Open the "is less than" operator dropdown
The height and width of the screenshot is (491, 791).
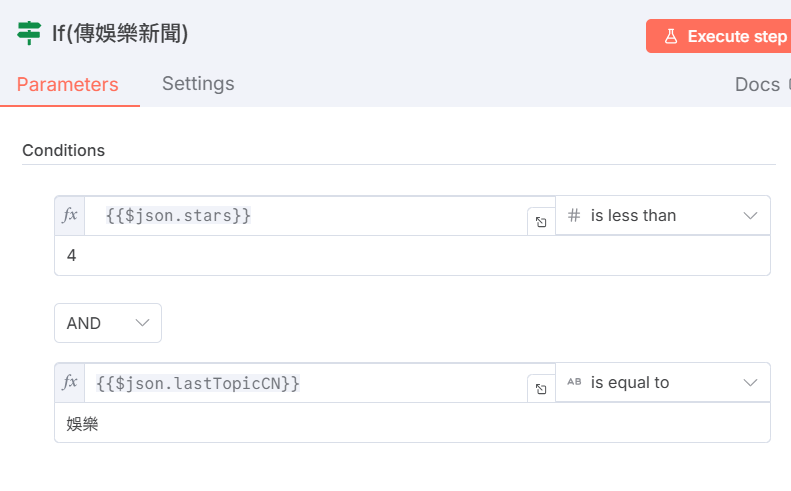(662, 215)
